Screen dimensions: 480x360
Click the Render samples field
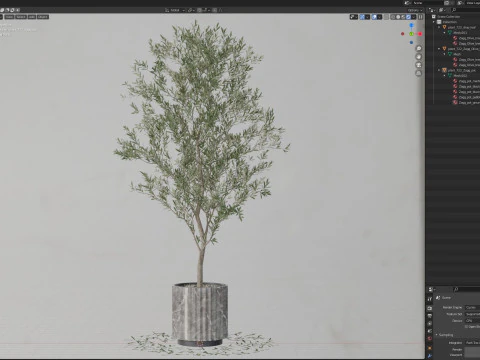(x=472, y=350)
